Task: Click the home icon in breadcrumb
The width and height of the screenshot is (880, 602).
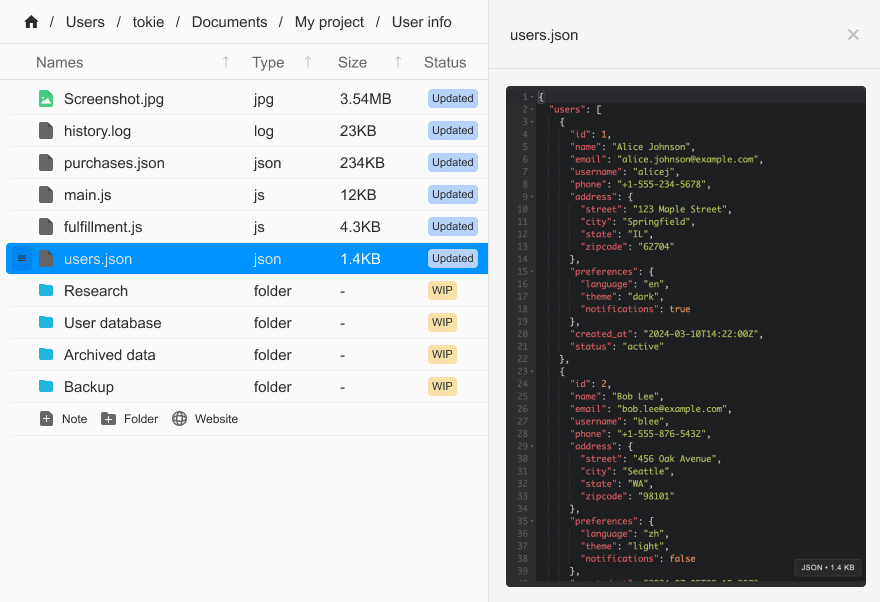Action: pos(31,22)
